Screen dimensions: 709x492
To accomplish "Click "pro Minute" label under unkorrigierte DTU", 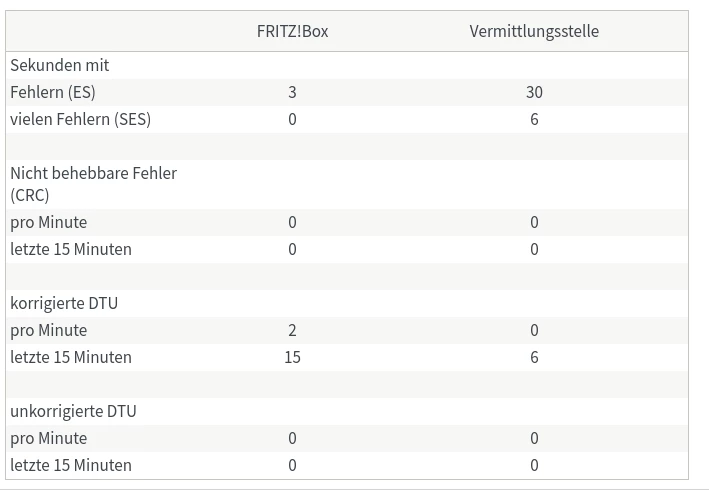I will pos(49,438).
